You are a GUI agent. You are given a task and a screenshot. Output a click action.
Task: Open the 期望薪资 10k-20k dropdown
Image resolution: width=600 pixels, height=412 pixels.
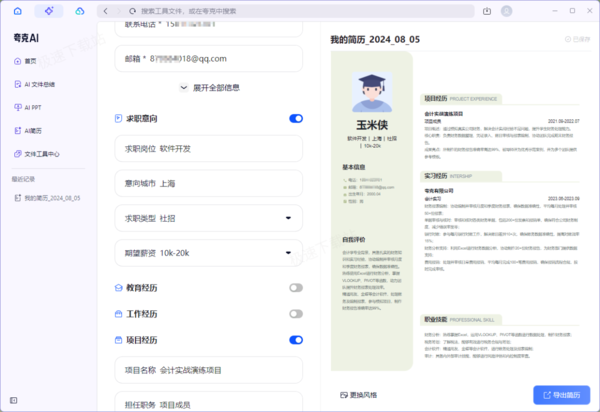click(209, 253)
